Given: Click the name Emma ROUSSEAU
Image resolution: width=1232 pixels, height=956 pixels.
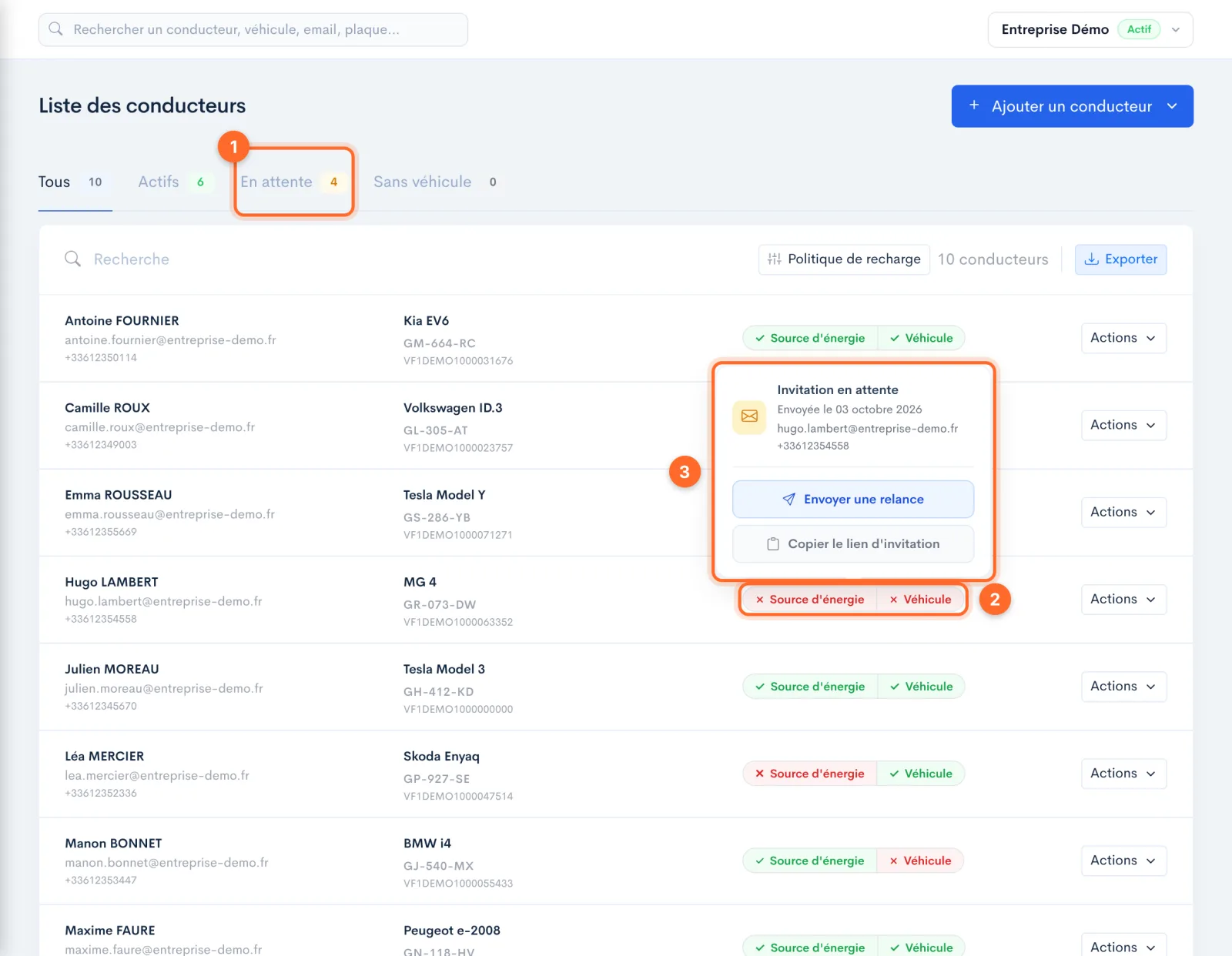Looking at the screenshot, I should 119,495.
